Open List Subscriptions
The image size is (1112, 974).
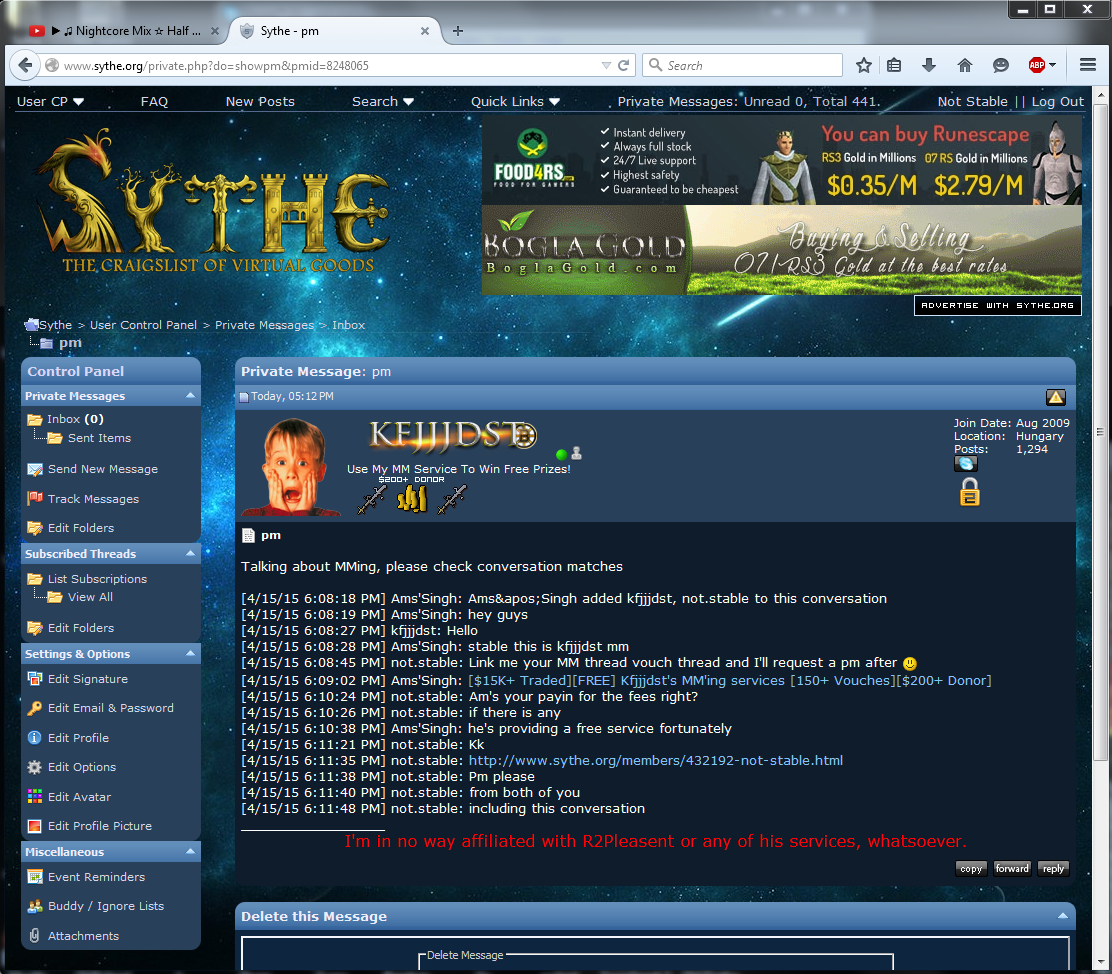(97, 579)
